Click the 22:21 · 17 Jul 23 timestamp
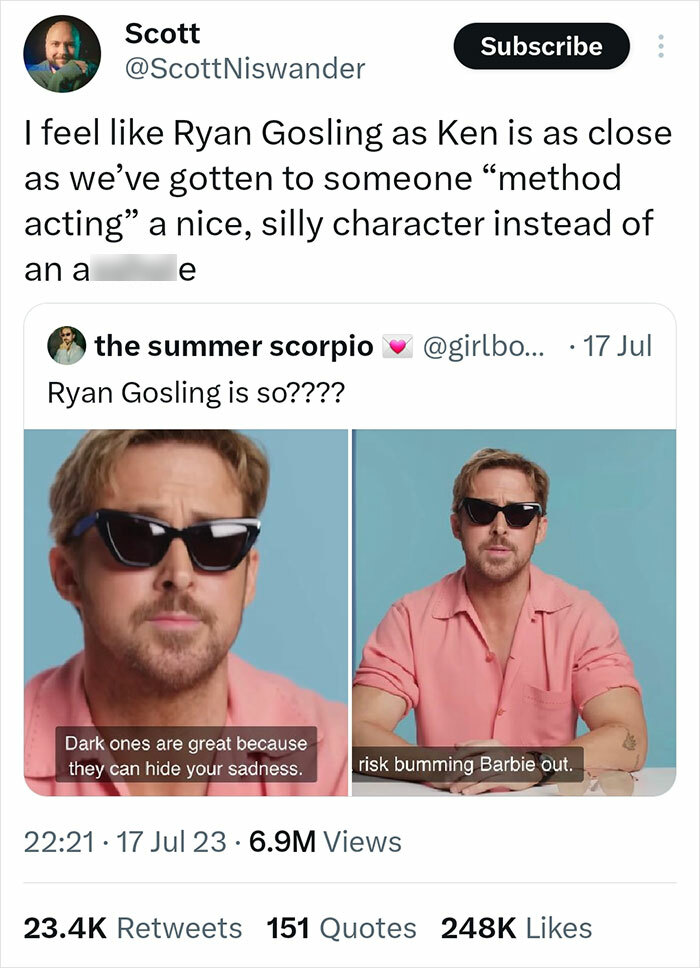700x968 pixels. click(130, 845)
